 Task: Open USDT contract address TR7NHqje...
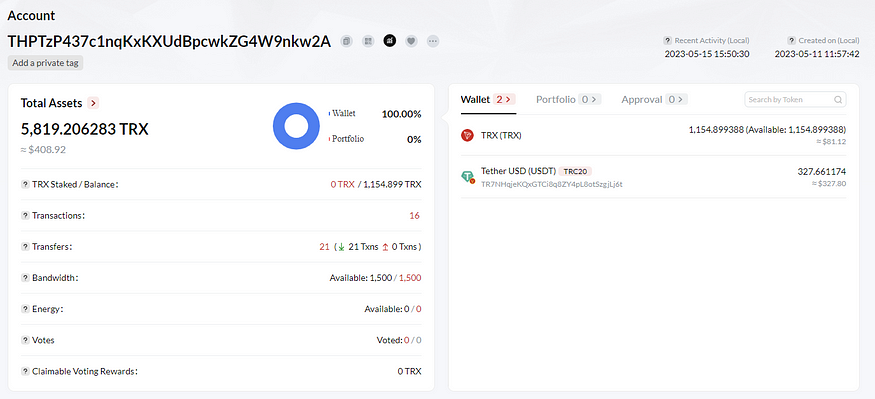point(551,184)
